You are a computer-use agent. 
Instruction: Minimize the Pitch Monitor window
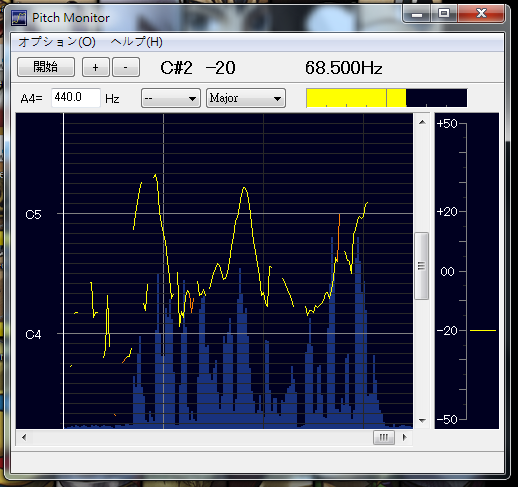point(417,14)
